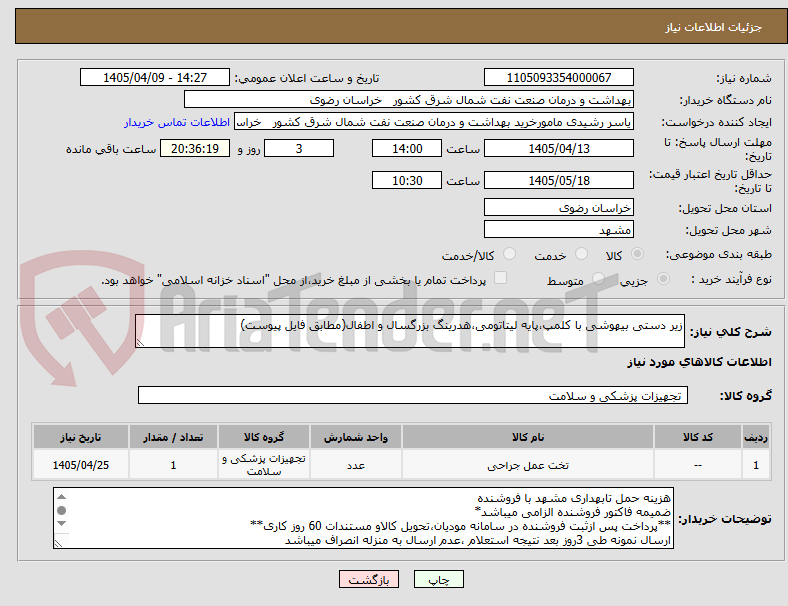Click the واحد شمارش column header
Screen dimensions: 788x606
(x=356, y=437)
